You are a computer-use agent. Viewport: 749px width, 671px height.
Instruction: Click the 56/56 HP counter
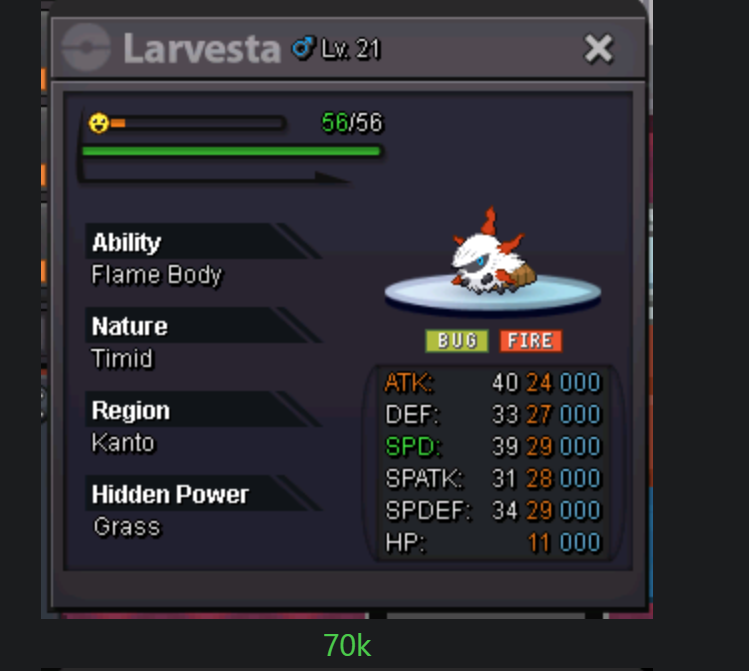(352, 123)
